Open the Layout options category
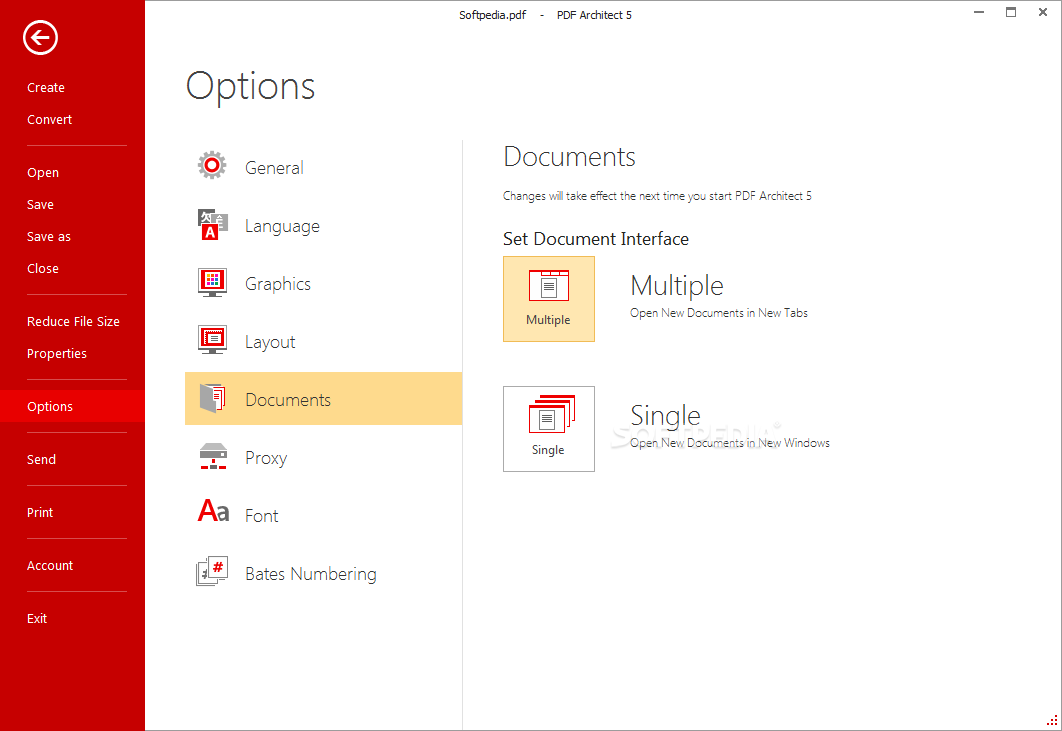Screen dimensions: 1062x731 tap(323, 341)
